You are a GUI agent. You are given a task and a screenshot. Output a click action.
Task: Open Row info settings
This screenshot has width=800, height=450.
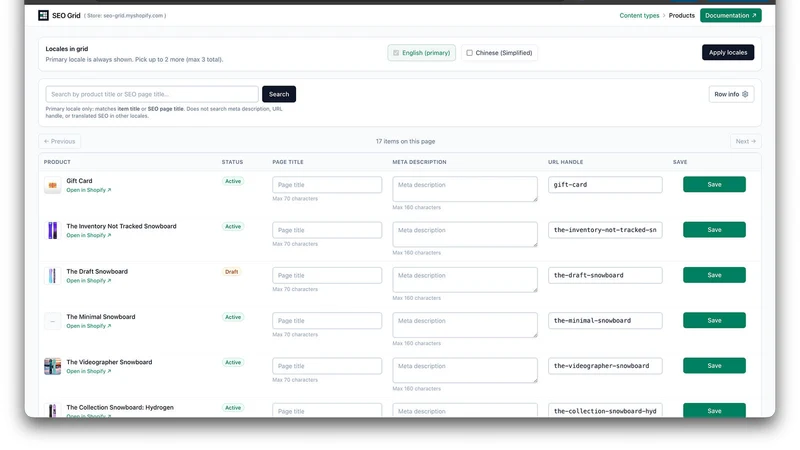pos(731,94)
